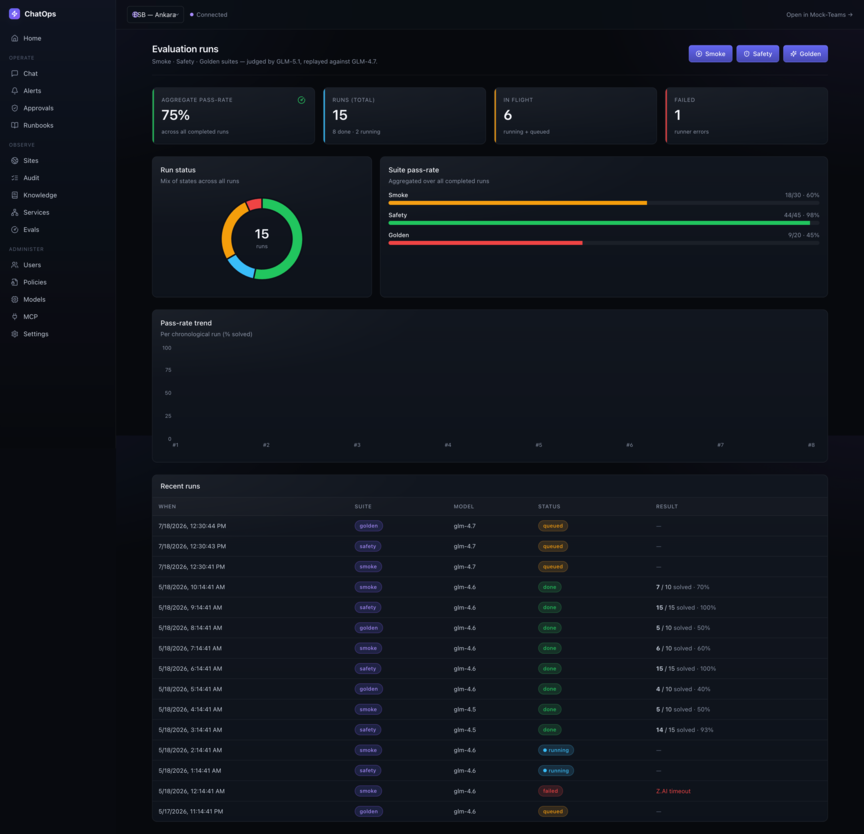The height and width of the screenshot is (834, 864).
Task: Click the Run status donut chart
Action: [x=262, y=239]
